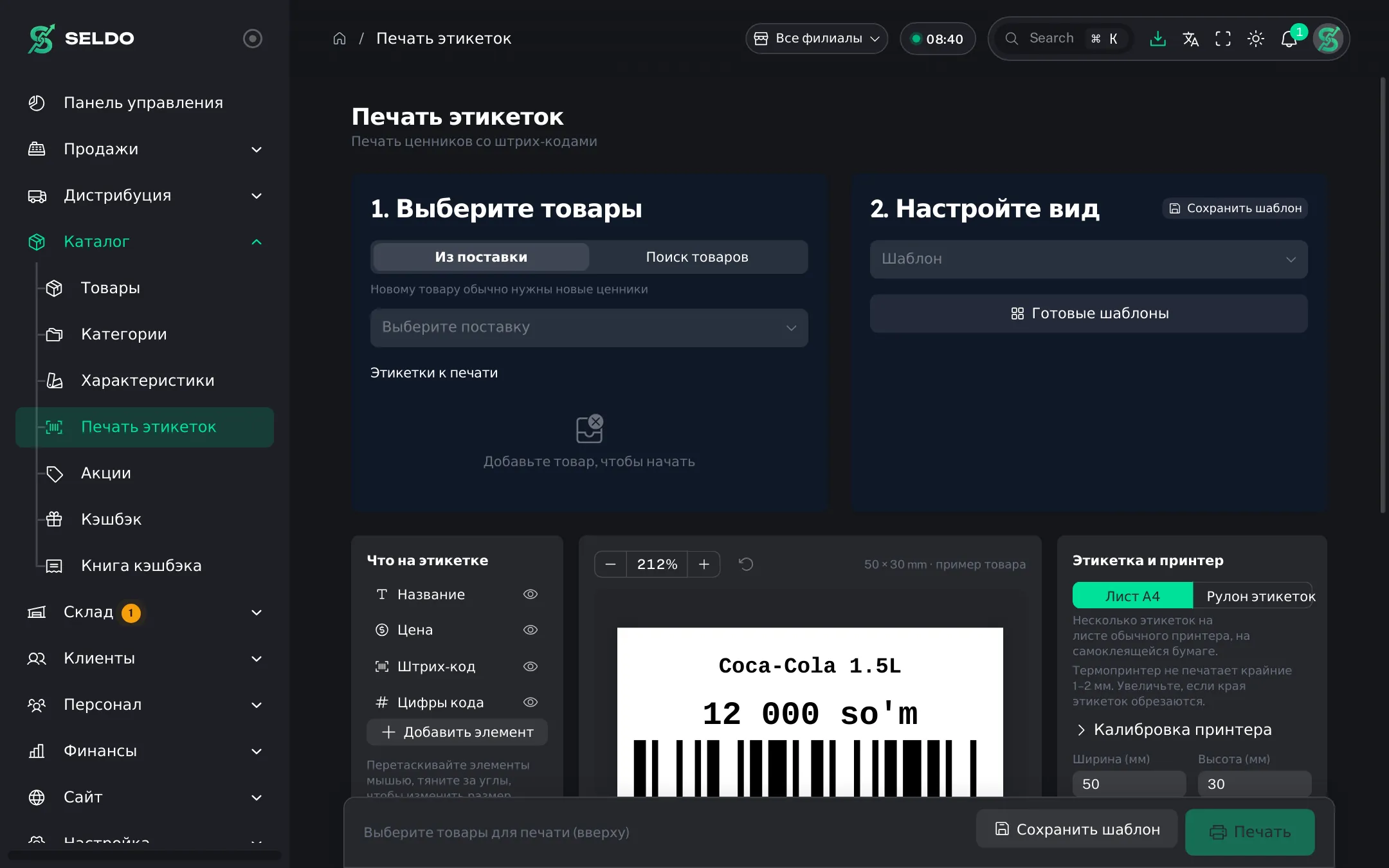The height and width of the screenshot is (868, 1389).
Task: Click the 08:40 shift timer badge
Action: tap(938, 39)
